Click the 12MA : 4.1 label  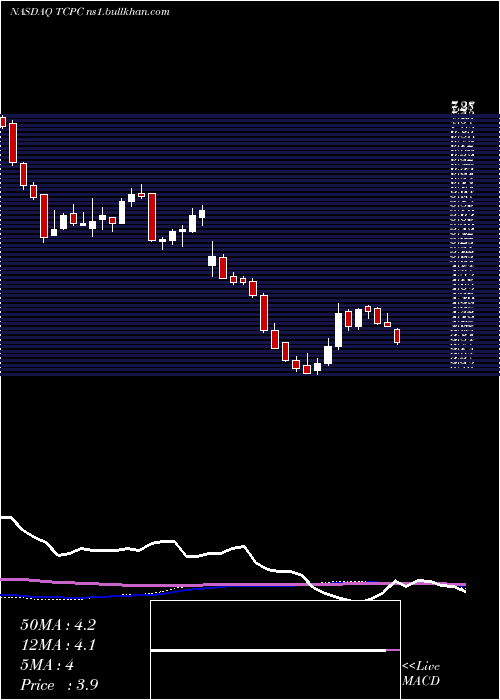(58, 645)
